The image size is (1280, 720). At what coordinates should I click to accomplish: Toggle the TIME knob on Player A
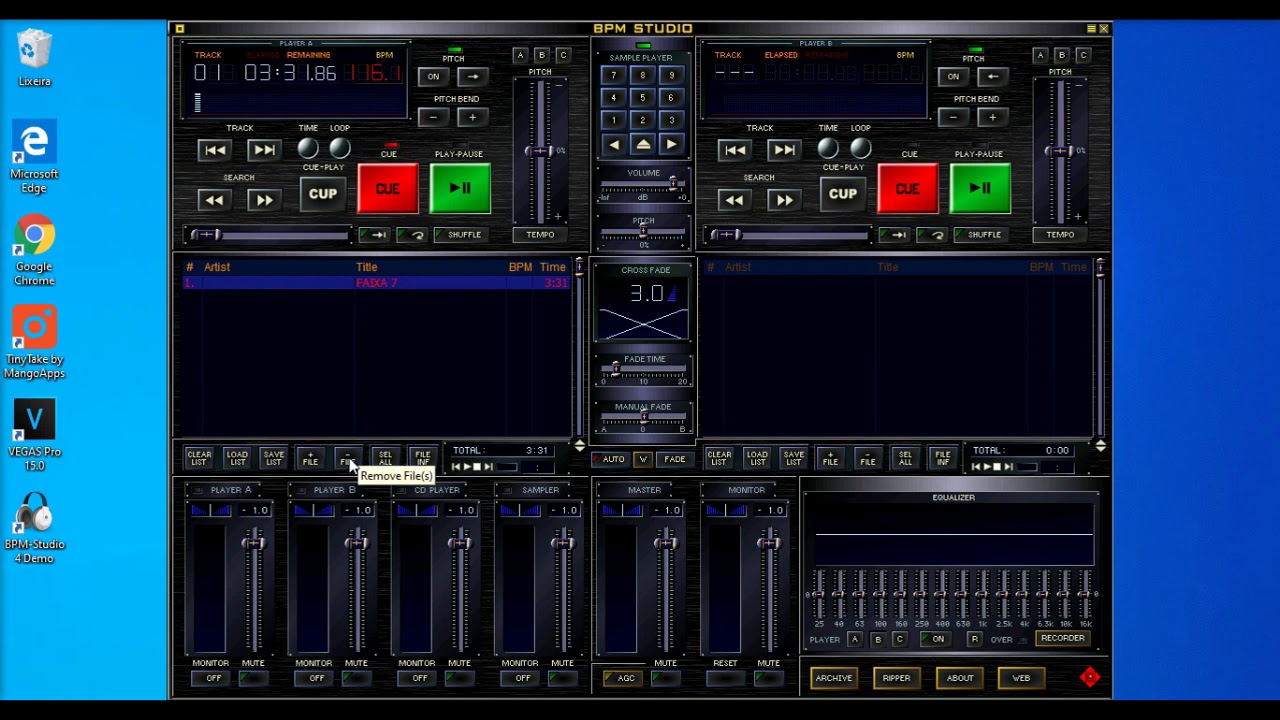pyautogui.click(x=308, y=149)
